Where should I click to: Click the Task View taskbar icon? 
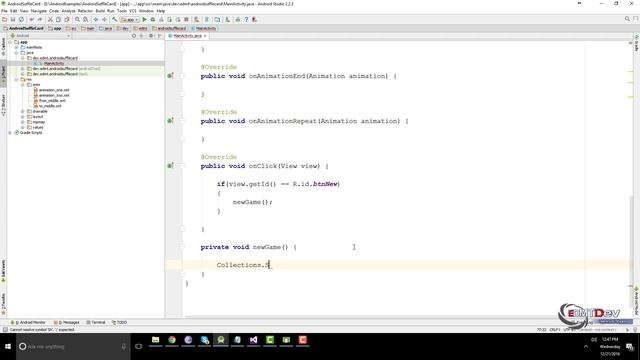coord(139,347)
